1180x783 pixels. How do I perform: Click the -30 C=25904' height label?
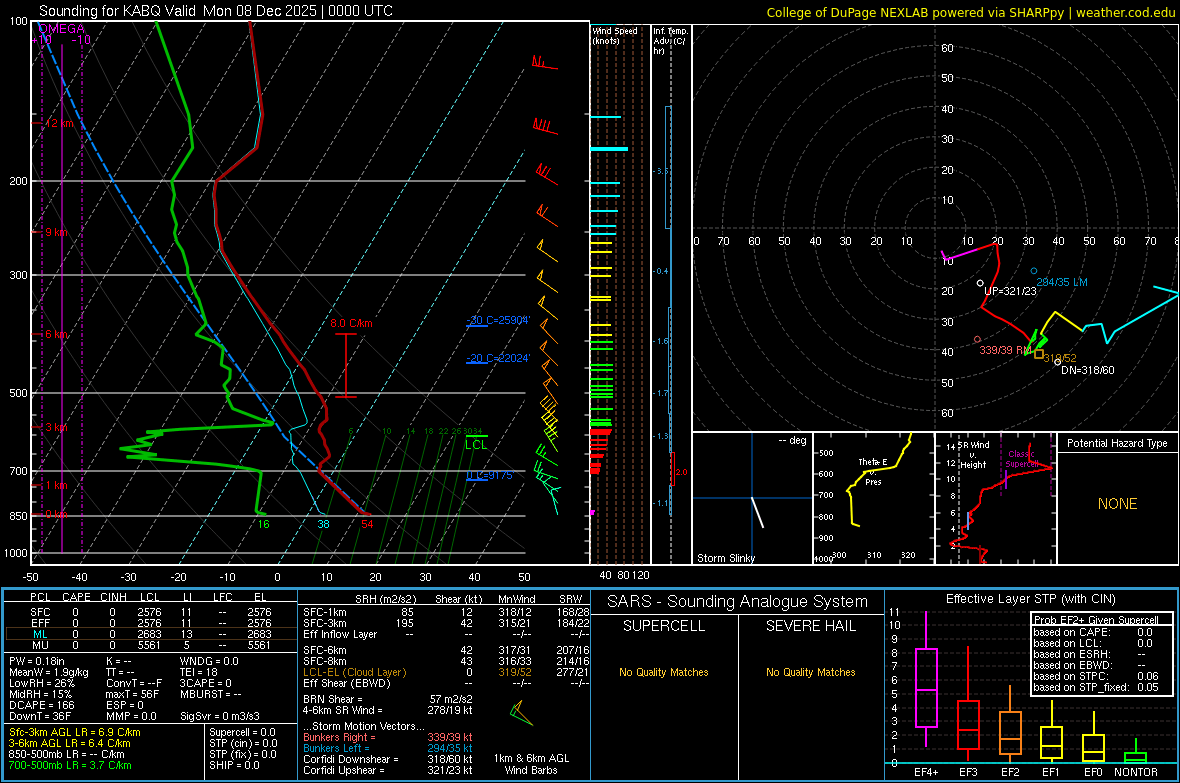click(x=498, y=320)
